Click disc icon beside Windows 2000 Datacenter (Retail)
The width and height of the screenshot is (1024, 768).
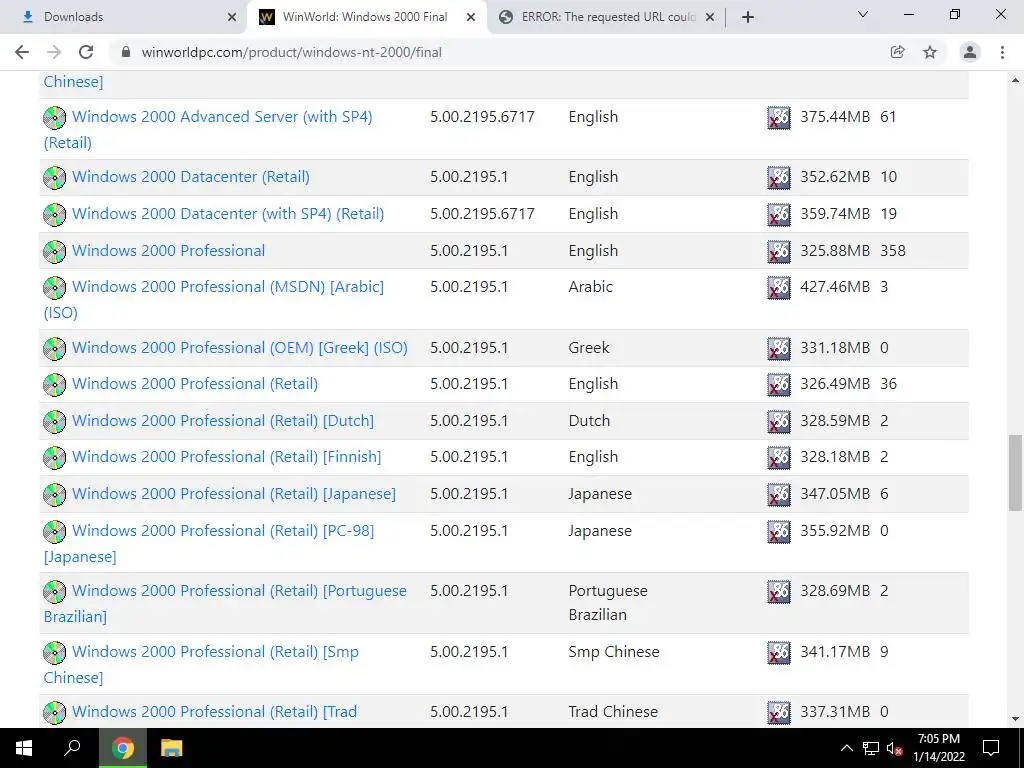tap(55, 178)
